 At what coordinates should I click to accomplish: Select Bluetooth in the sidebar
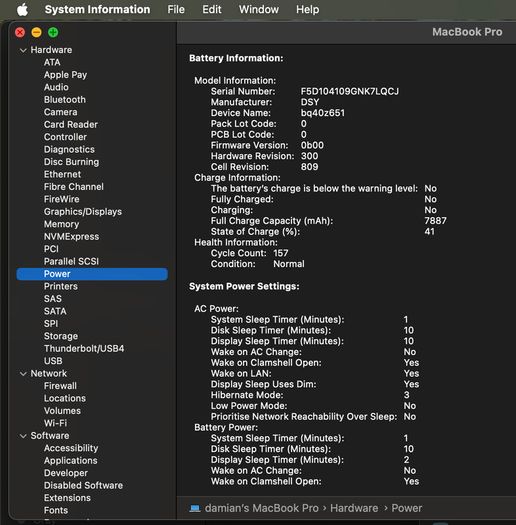[x=65, y=99]
